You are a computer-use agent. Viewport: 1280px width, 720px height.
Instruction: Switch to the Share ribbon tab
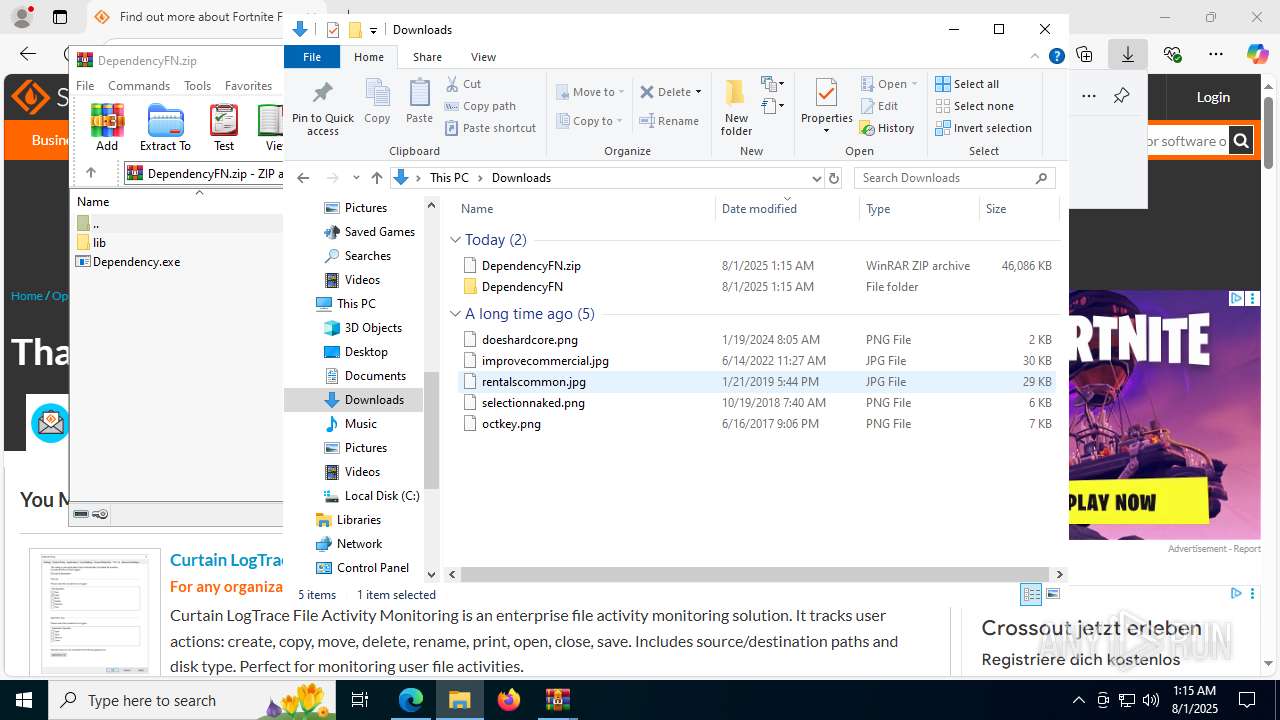(427, 57)
